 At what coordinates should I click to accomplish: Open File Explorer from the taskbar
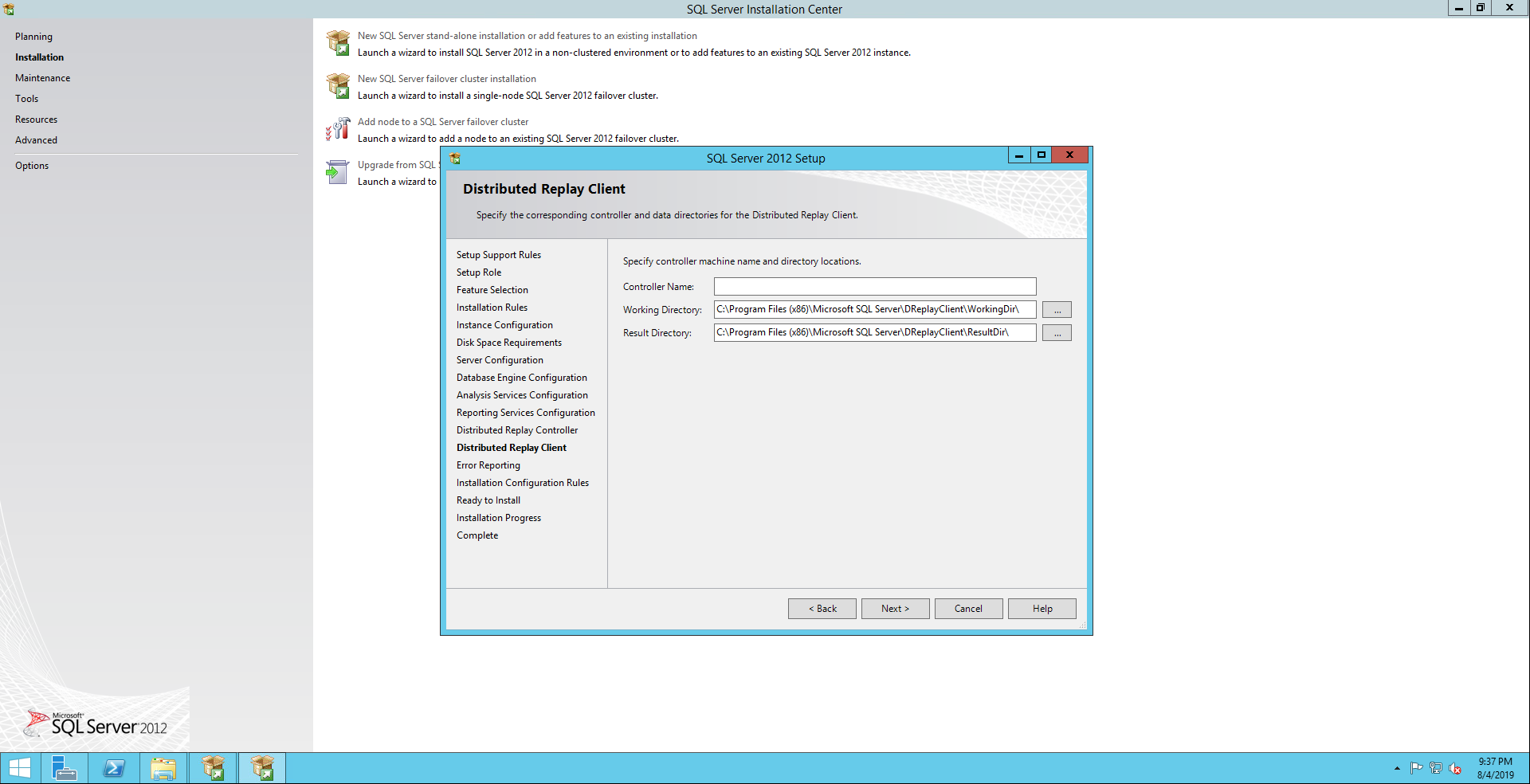(x=163, y=768)
